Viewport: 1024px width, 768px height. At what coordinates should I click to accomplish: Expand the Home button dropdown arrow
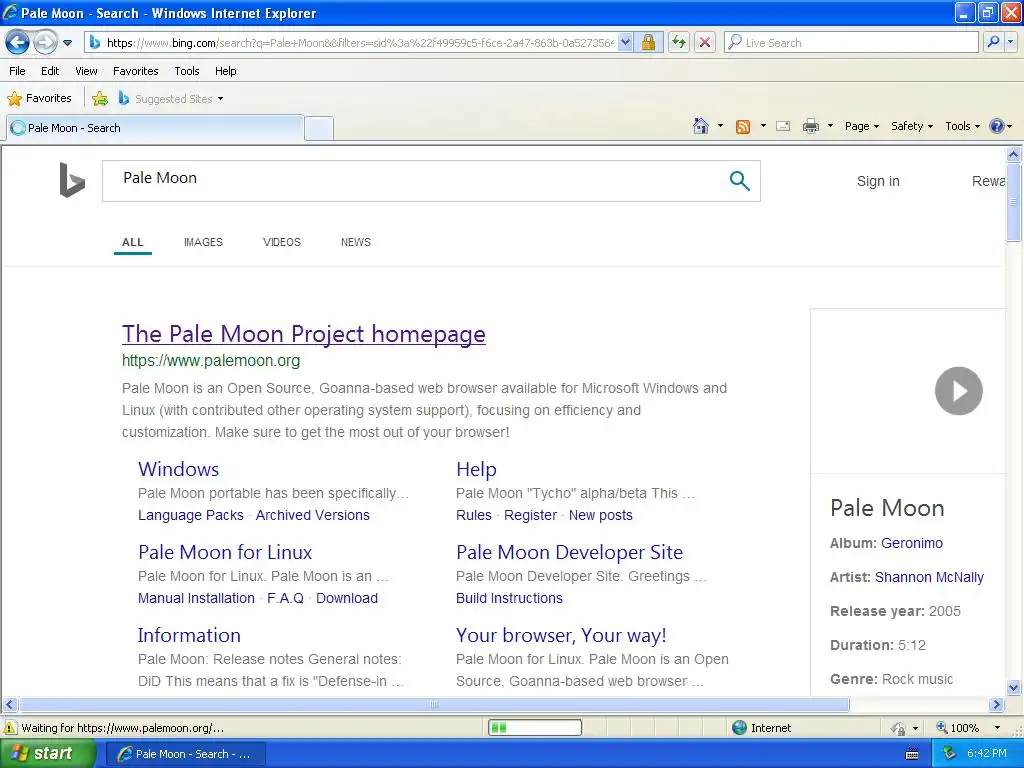click(720, 126)
